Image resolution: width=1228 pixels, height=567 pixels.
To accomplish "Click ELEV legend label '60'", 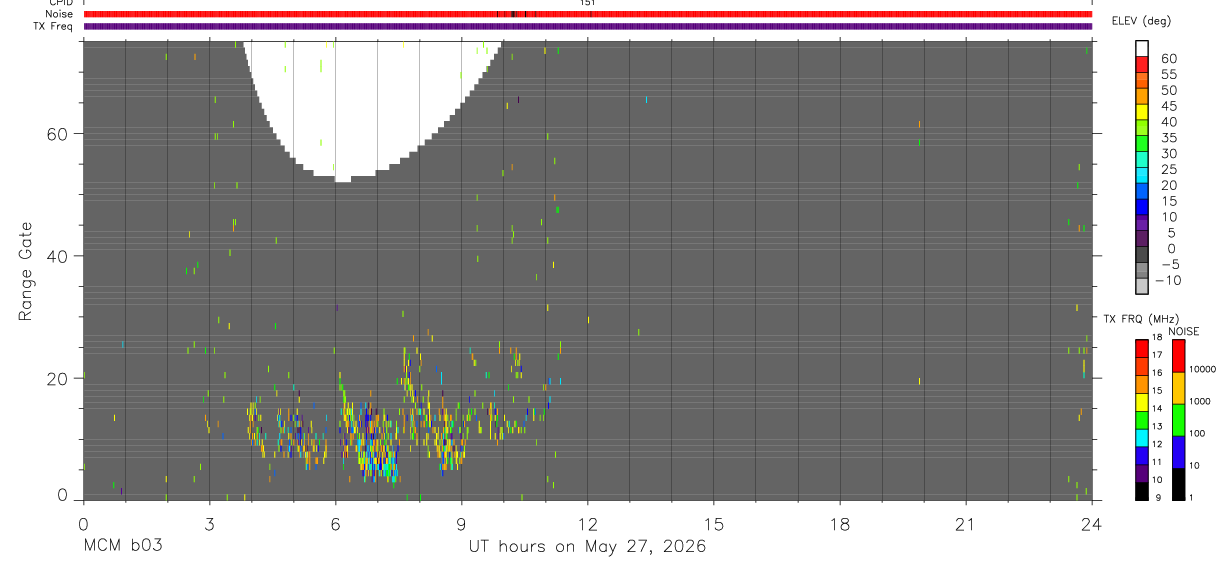I will point(1168,59).
